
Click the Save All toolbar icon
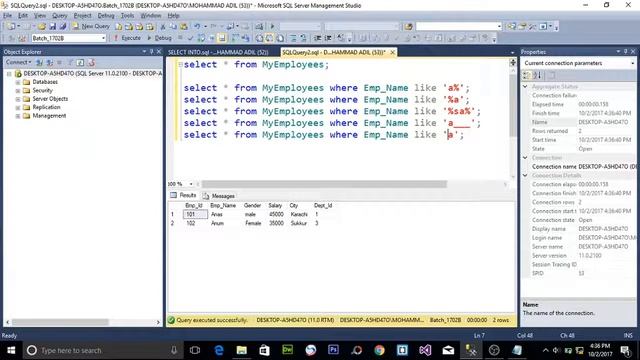pos(62,27)
